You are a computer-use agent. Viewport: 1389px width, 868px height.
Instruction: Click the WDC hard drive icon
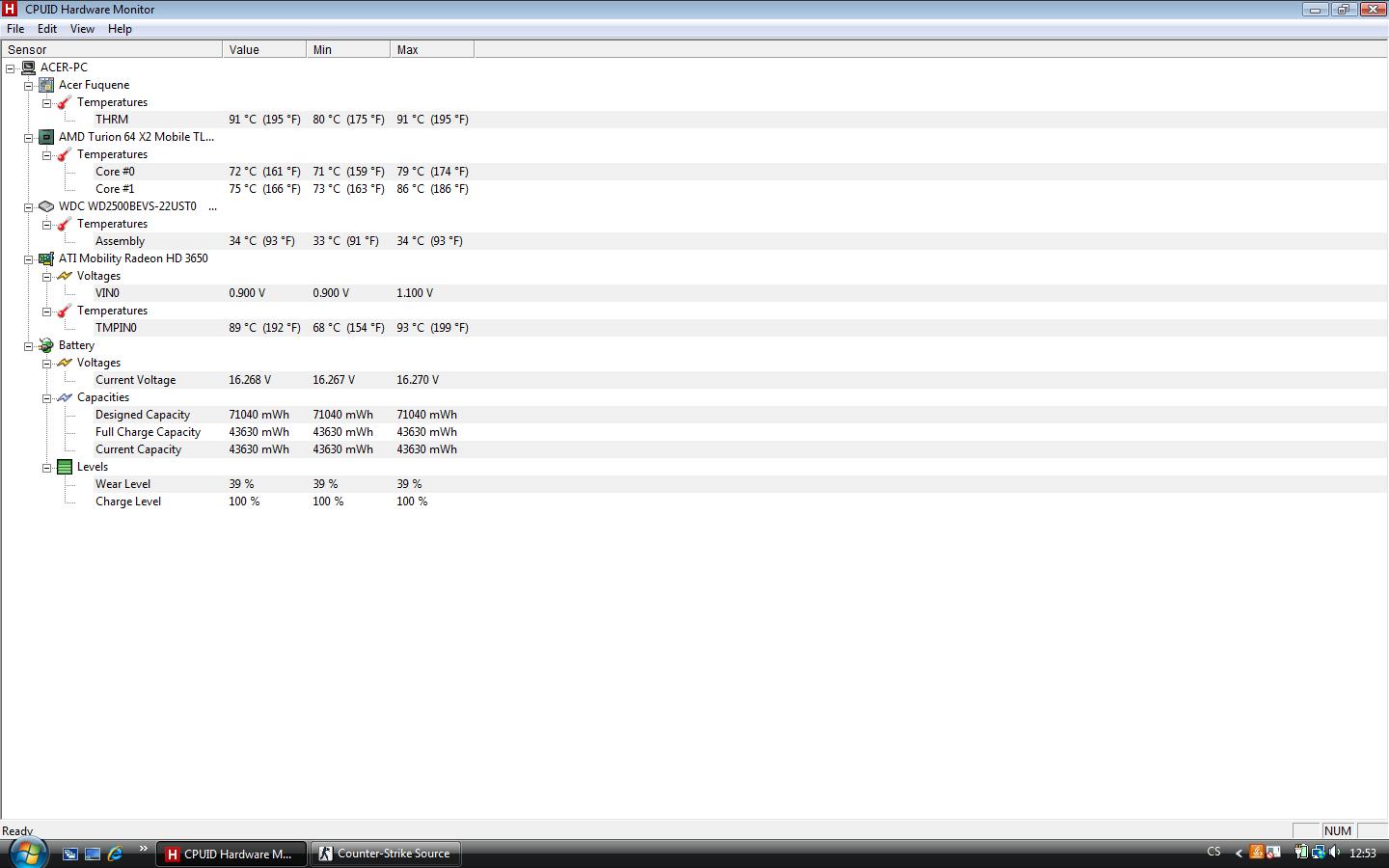click(46, 206)
